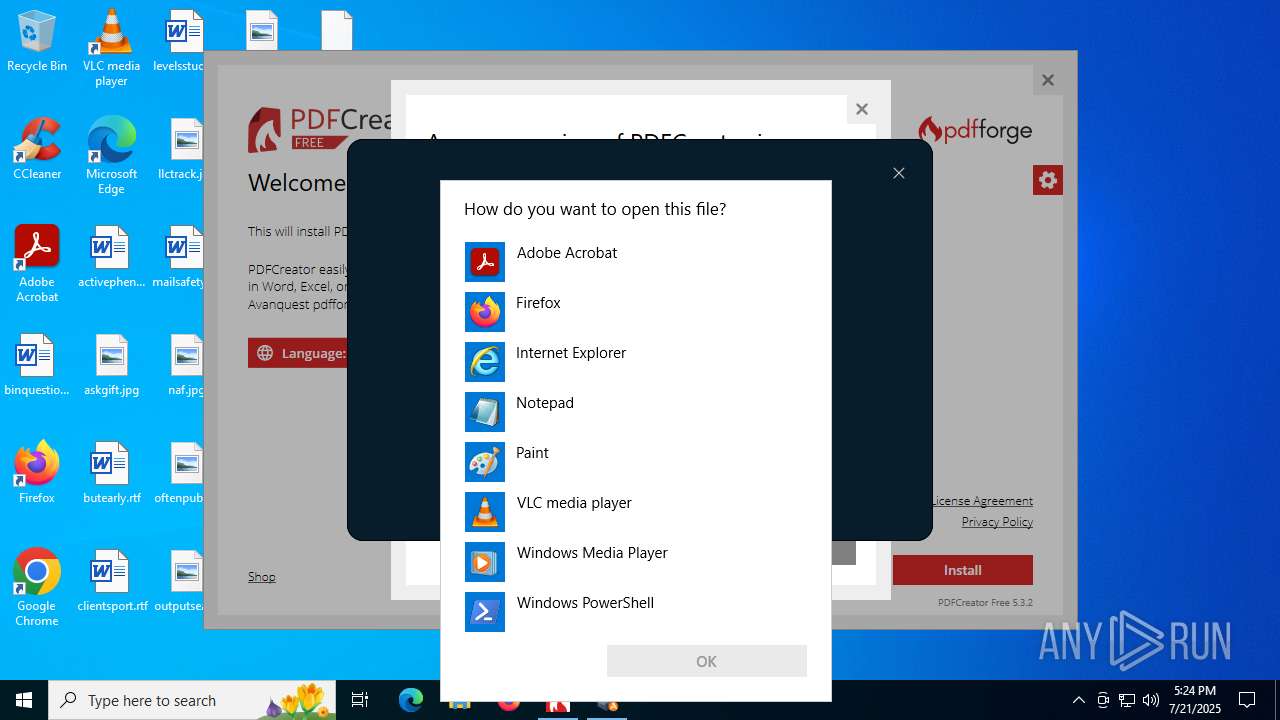Screen dimensions: 1280x720
Task: Select the butearly.rtf file on desktop
Action: [x=111, y=473]
